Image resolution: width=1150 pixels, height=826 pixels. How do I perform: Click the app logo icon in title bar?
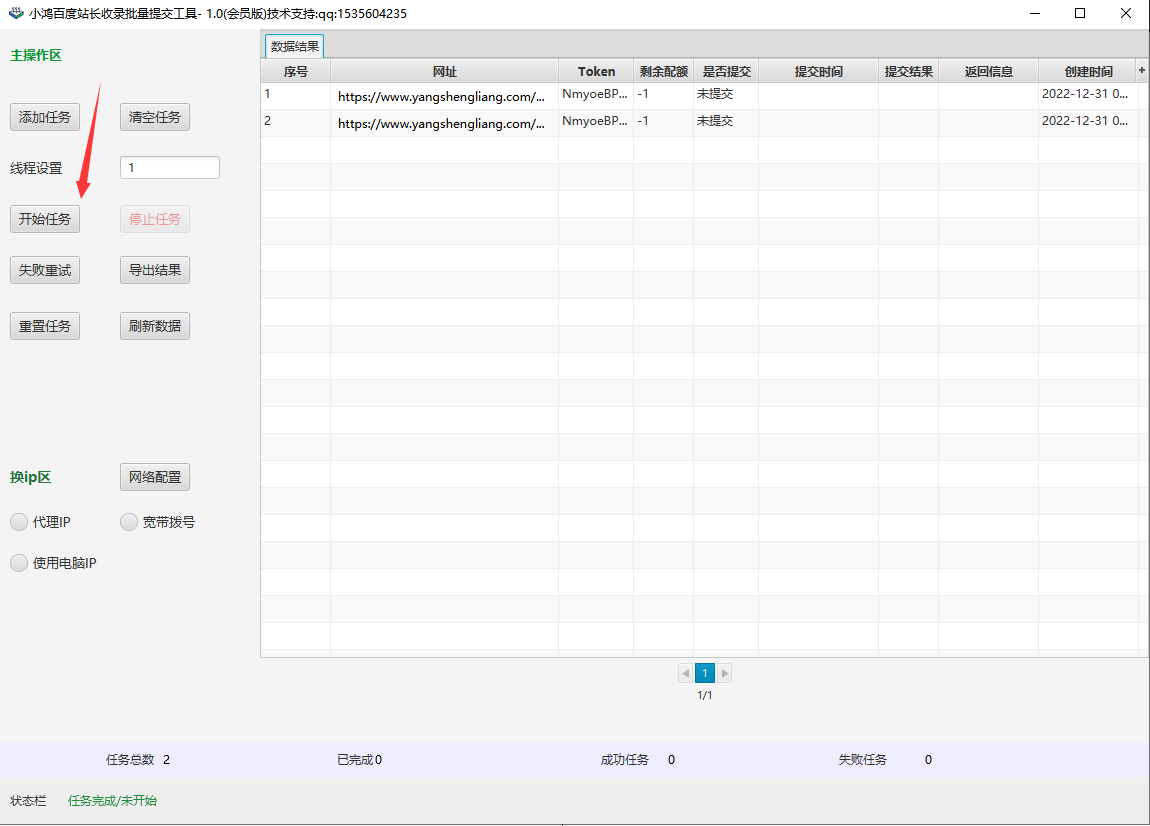pos(16,14)
